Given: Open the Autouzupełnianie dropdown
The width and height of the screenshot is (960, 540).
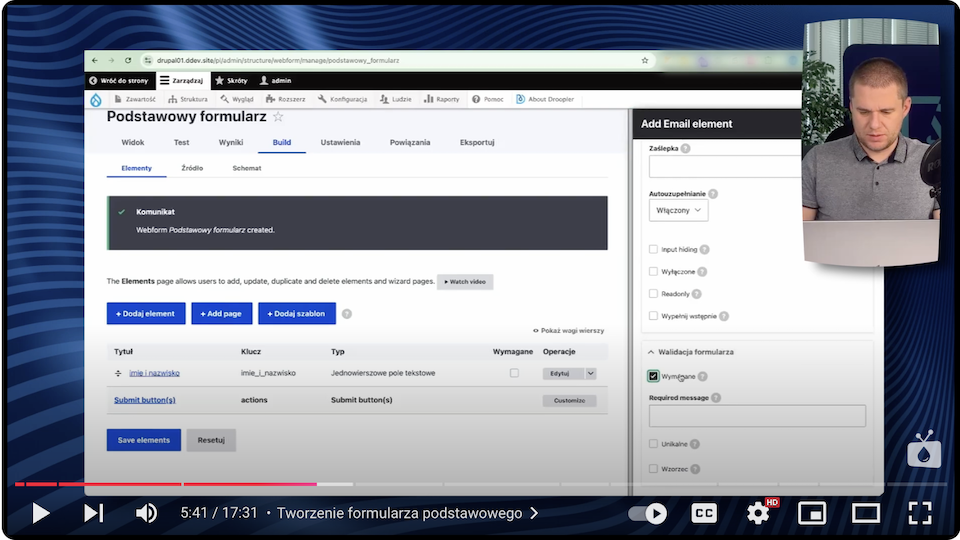Looking at the screenshot, I should (x=678, y=211).
